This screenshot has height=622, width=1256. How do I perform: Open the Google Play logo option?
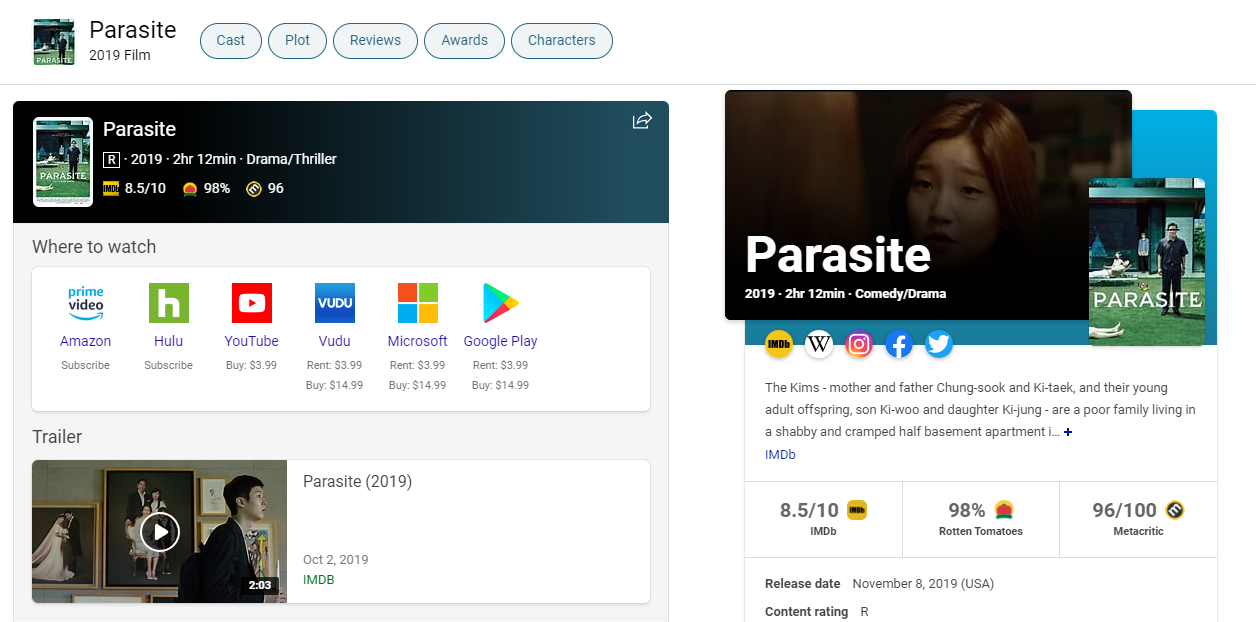[500, 303]
